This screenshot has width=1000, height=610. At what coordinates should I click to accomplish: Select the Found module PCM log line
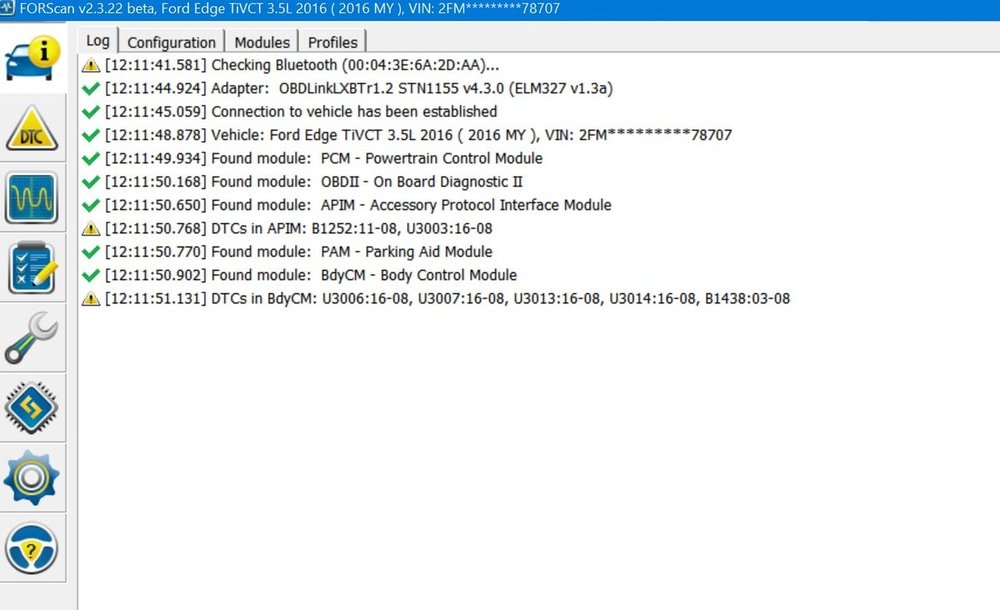(x=323, y=158)
